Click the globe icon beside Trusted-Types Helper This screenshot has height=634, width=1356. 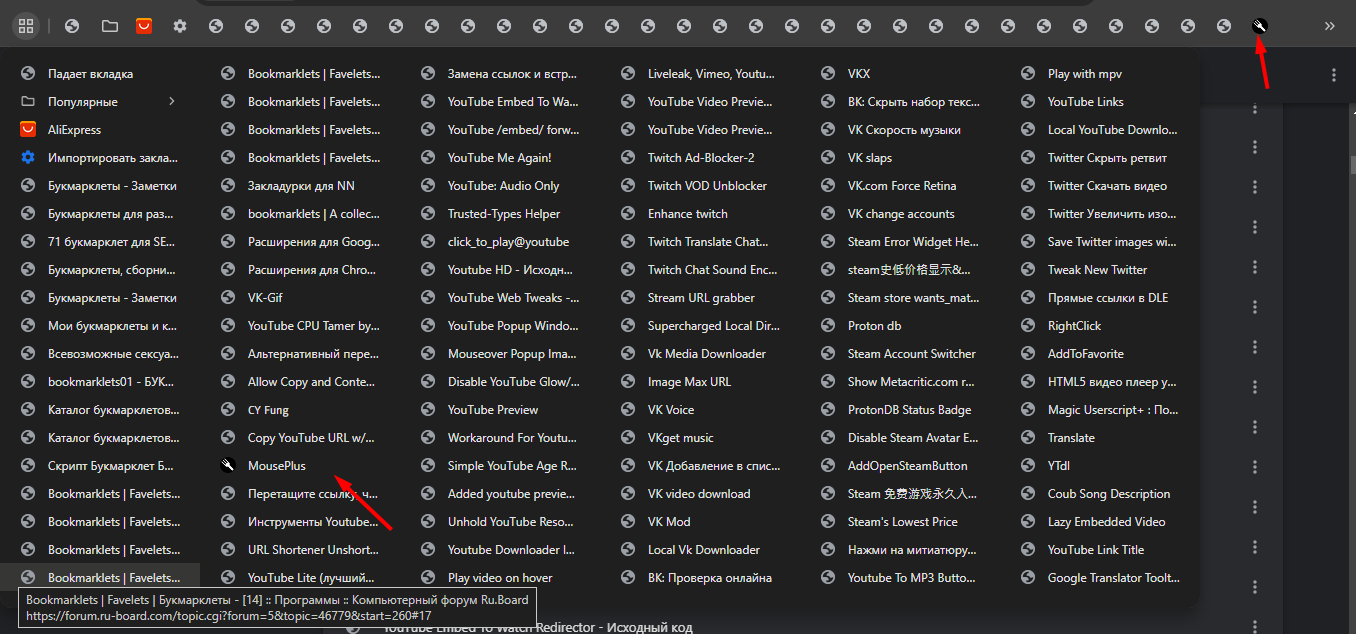428,214
